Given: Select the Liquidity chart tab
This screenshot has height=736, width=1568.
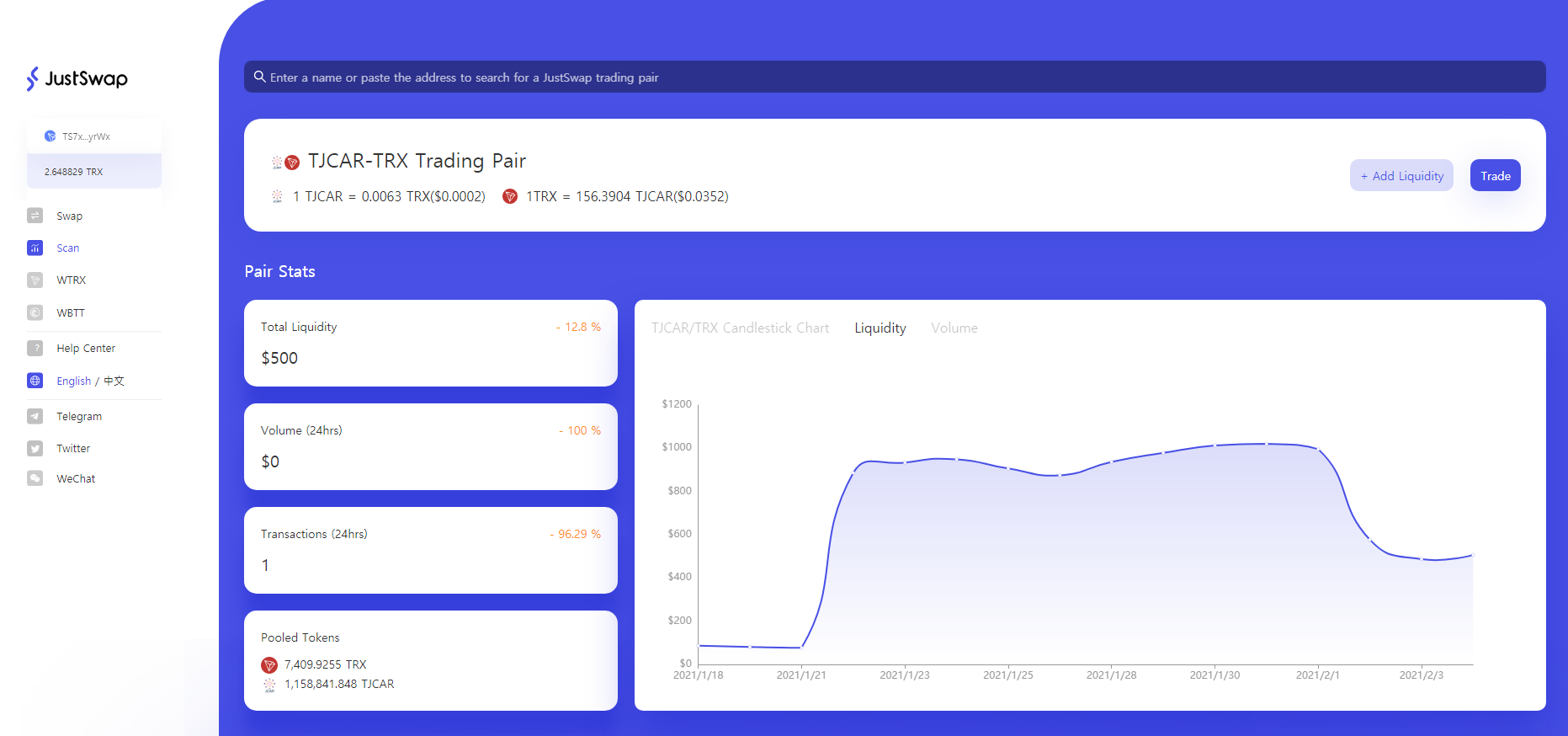Looking at the screenshot, I should click(880, 328).
